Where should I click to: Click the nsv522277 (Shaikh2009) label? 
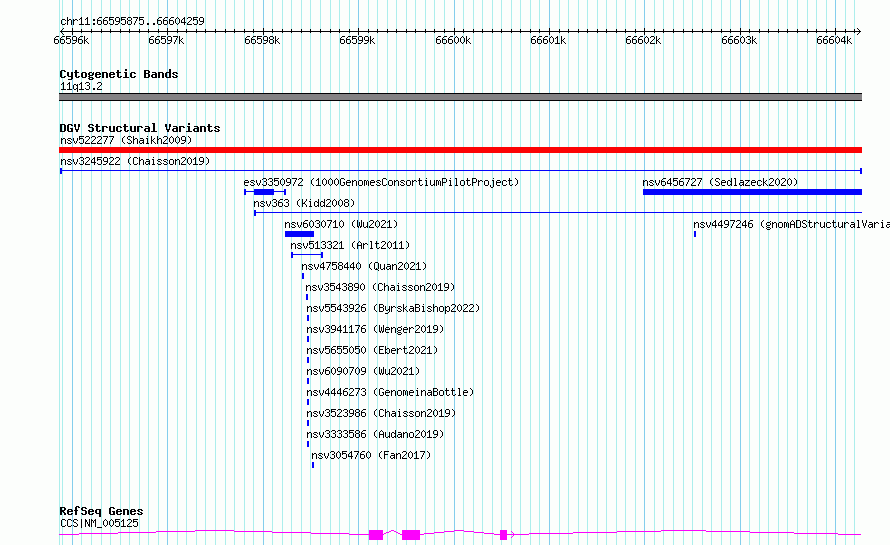click(126, 140)
